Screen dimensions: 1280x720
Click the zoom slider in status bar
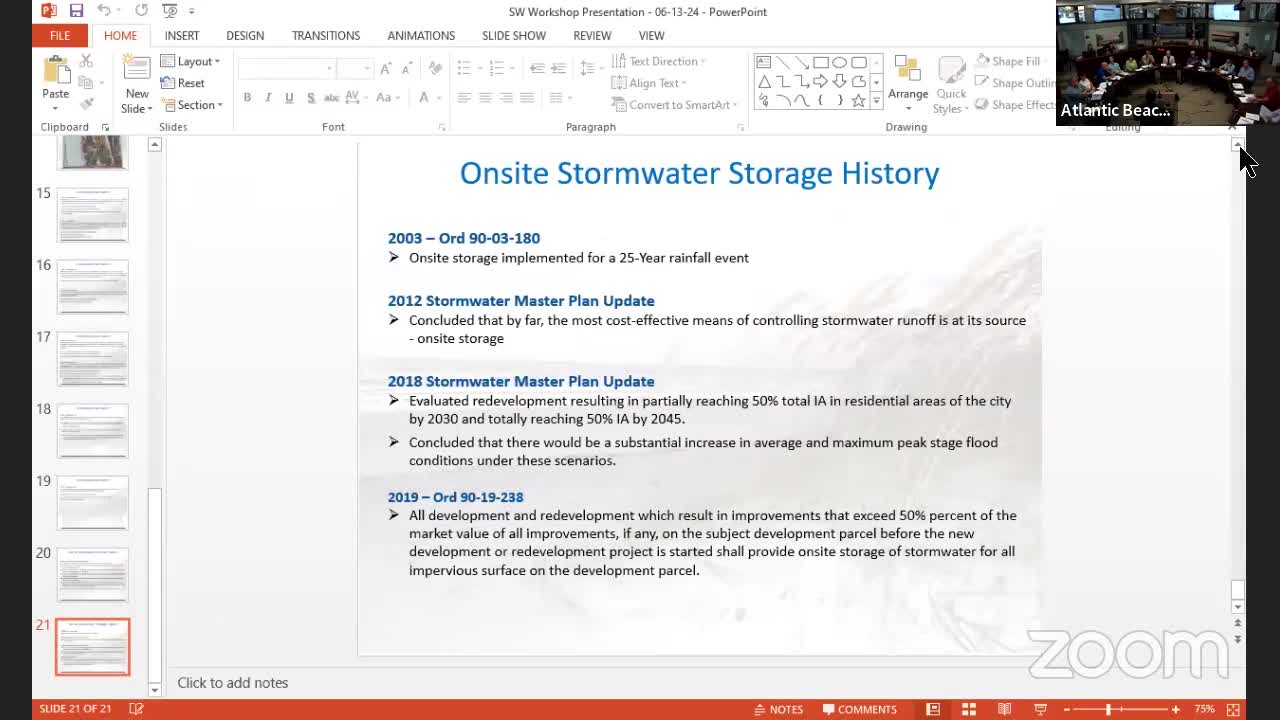(x=1109, y=709)
